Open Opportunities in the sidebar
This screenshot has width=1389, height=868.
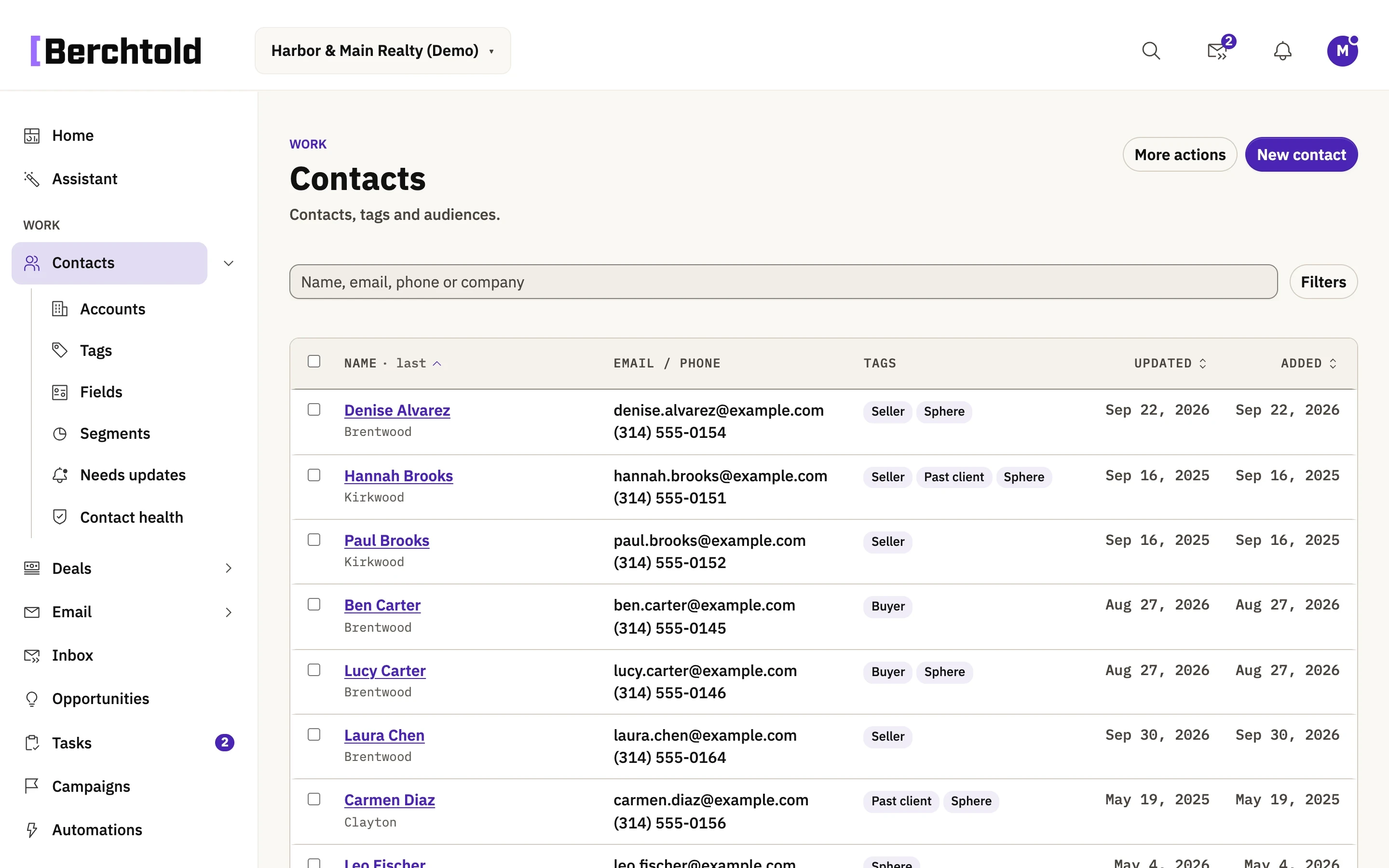click(100, 699)
